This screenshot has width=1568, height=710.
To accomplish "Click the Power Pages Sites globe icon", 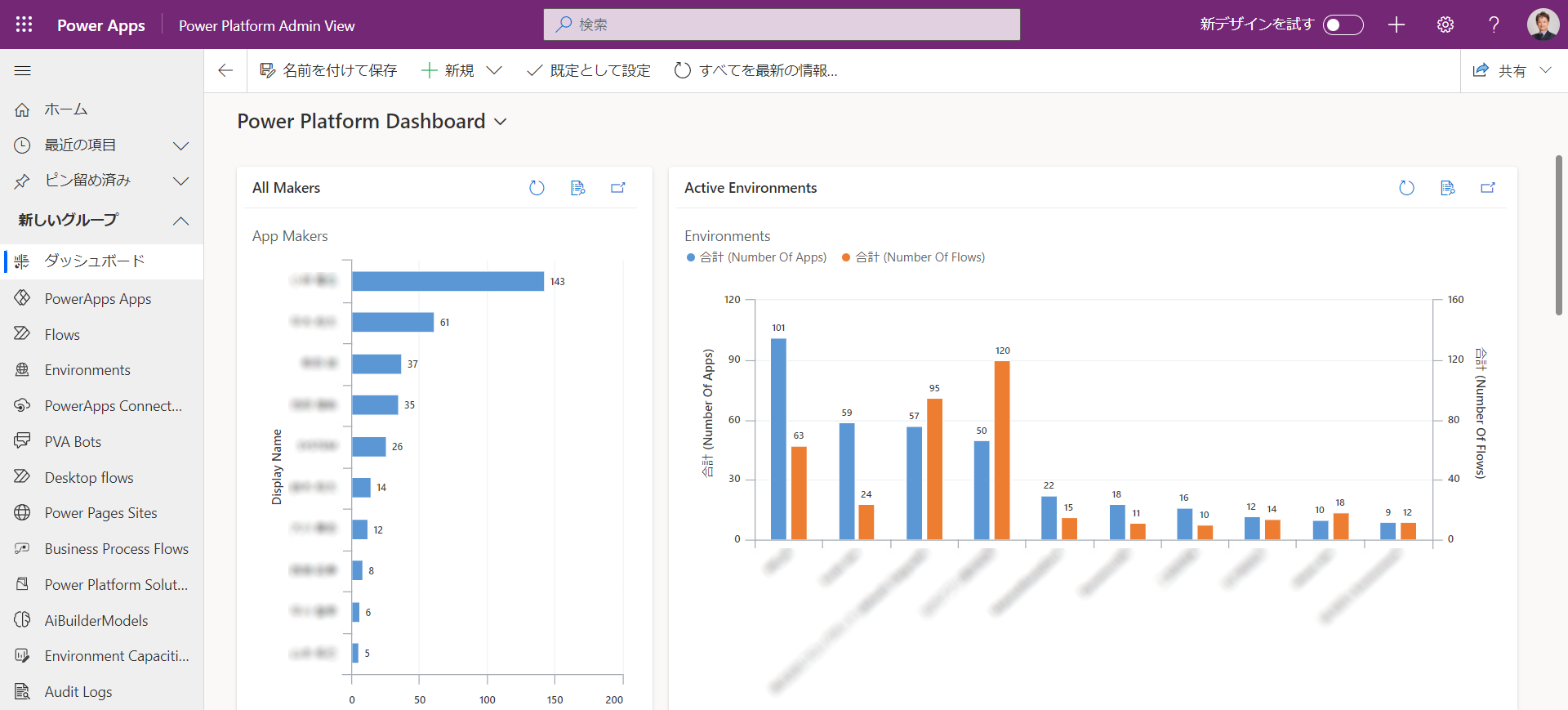I will click(x=22, y=513).
